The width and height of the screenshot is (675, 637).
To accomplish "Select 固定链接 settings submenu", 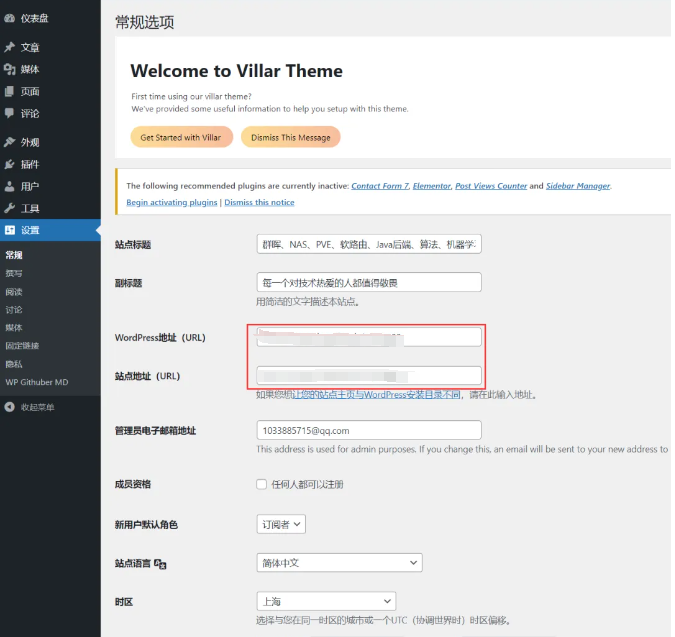I will [x=22, y=346].
